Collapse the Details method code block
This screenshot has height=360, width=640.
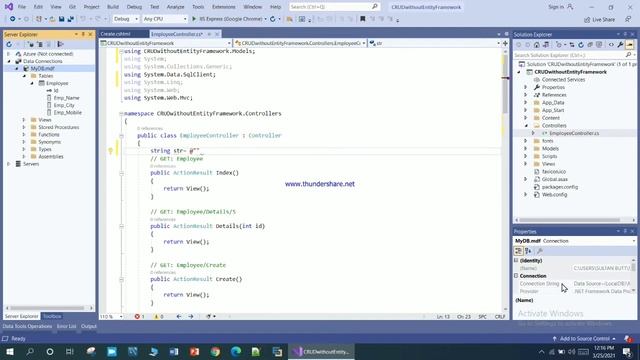pos(121,226)
